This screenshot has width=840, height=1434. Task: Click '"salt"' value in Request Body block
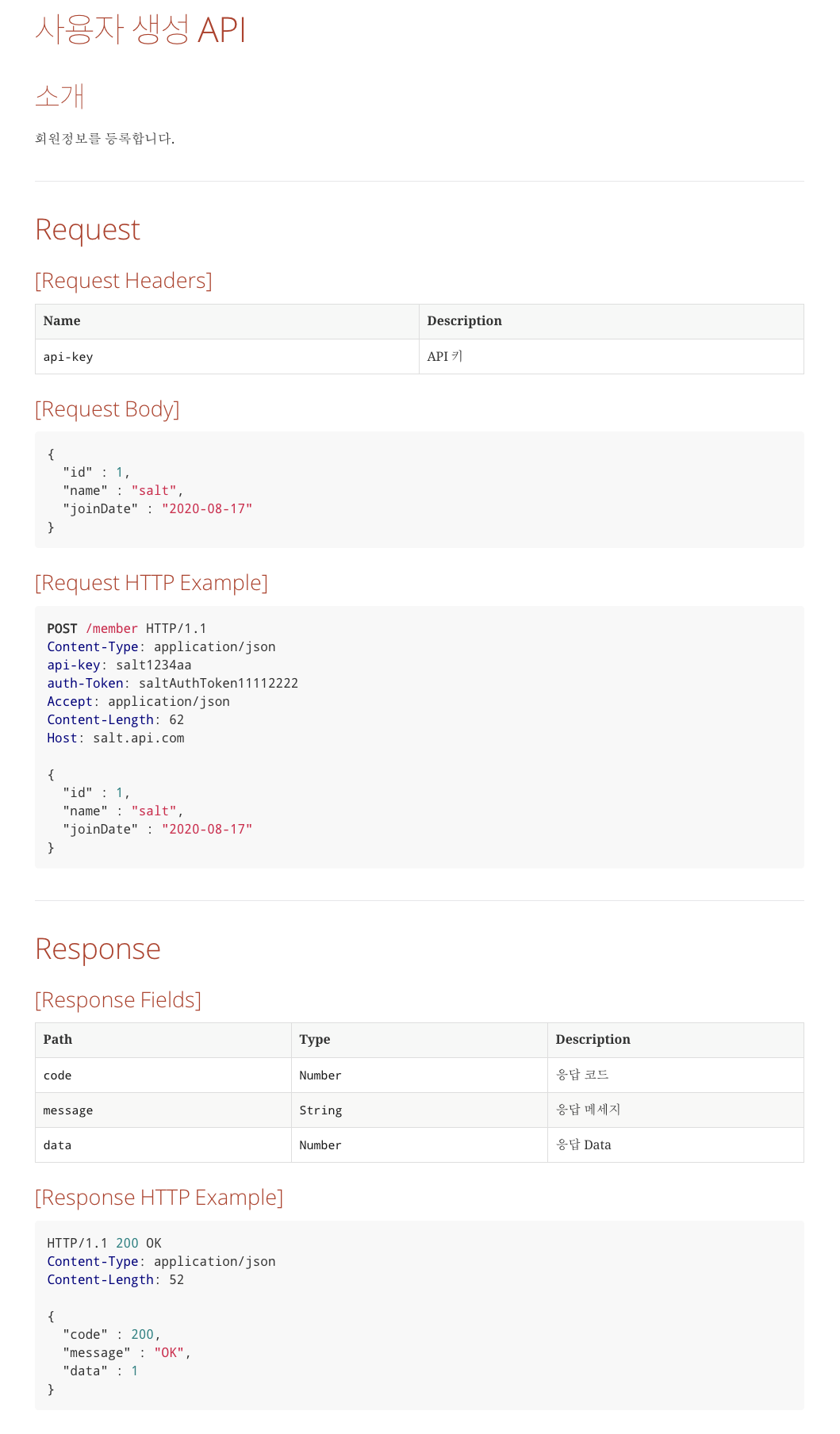point(154,491)
